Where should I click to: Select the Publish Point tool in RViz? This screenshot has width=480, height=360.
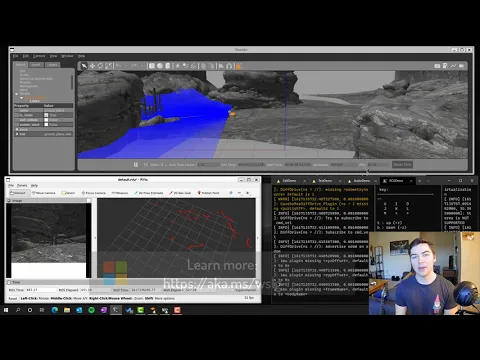(x=209, y=193)
